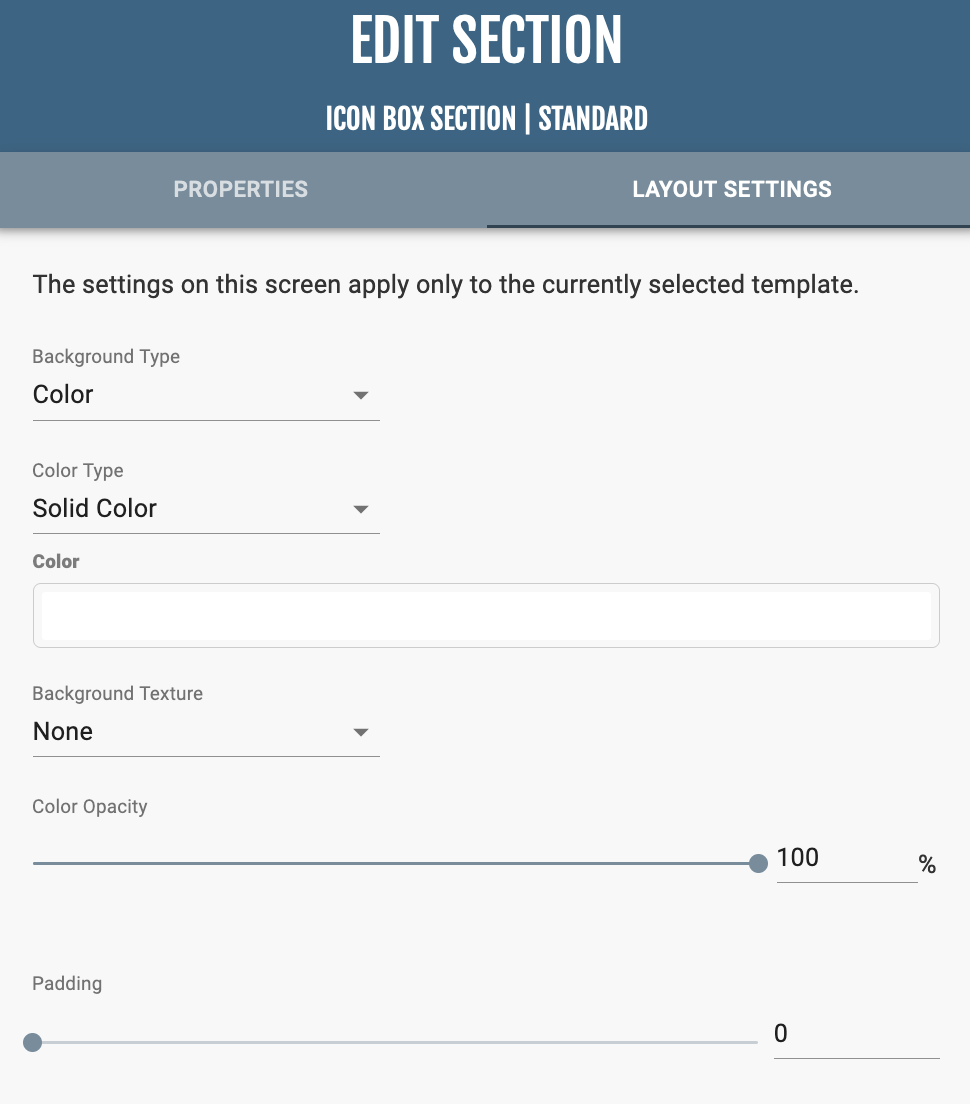Click the Background Type field label
The width and height of the screenshot is (970, 1104).
[106, 357]
